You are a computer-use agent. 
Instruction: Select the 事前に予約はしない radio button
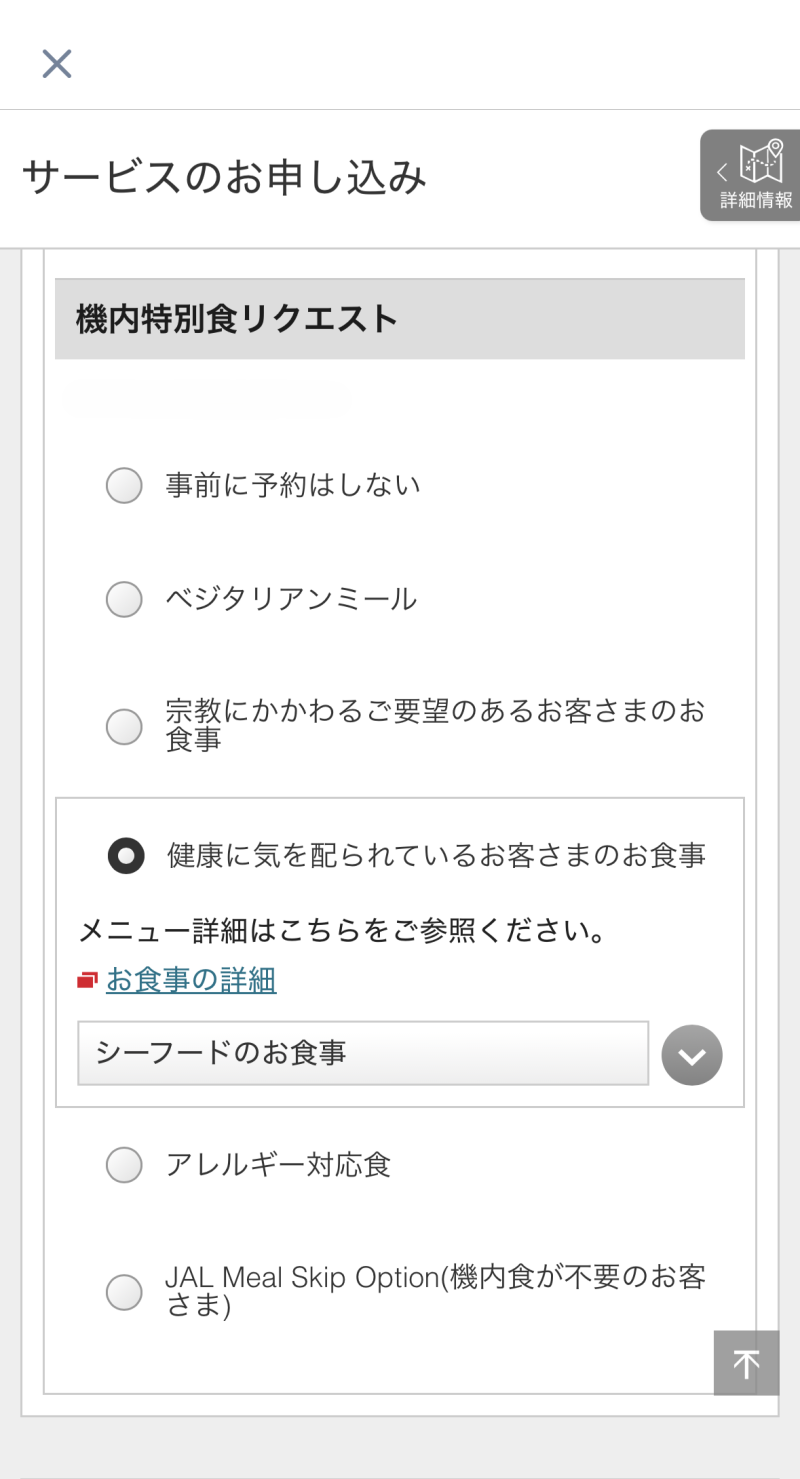[x=124, y=486]
